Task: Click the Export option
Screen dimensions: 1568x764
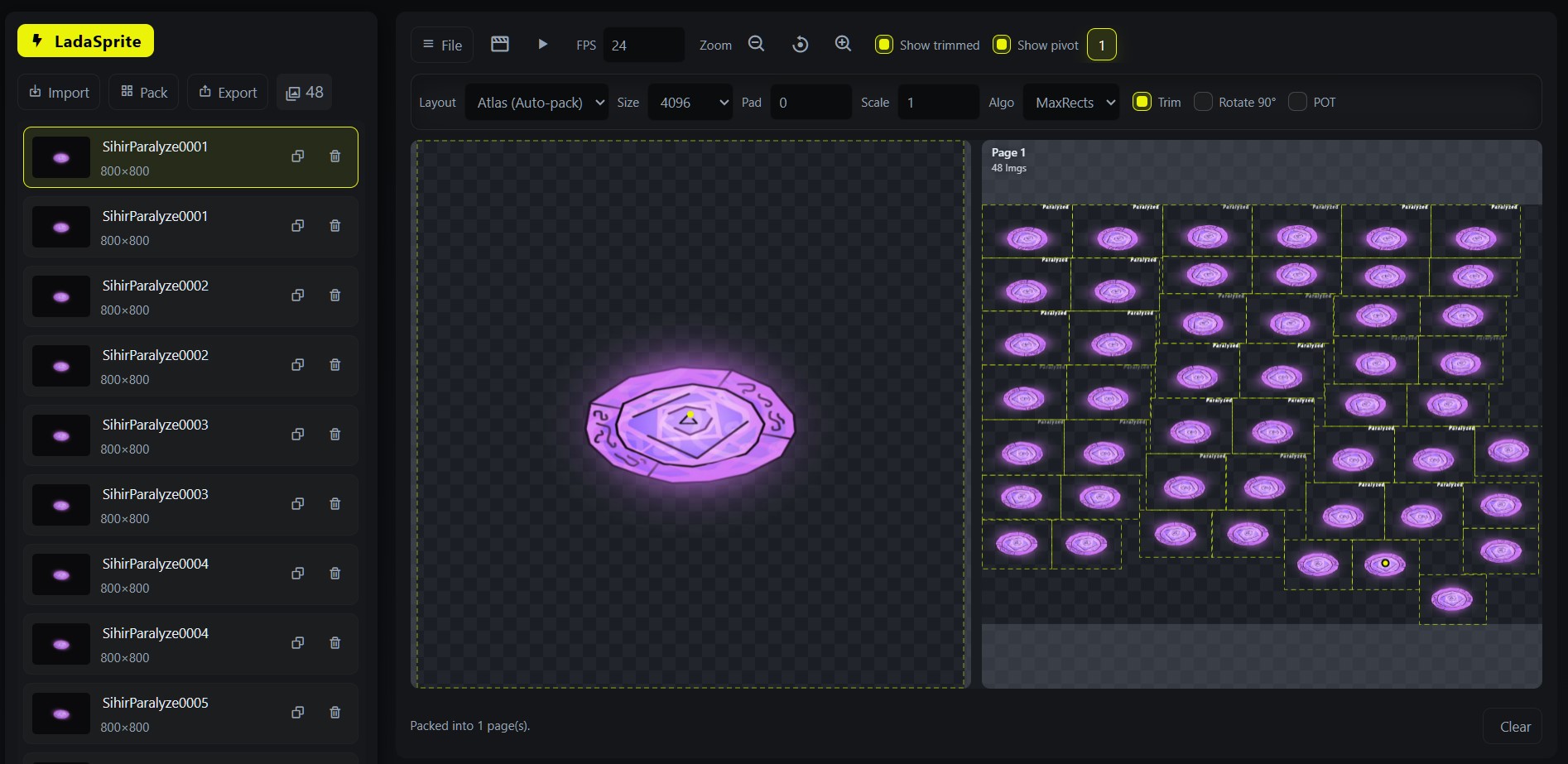Action: (227, 92)
